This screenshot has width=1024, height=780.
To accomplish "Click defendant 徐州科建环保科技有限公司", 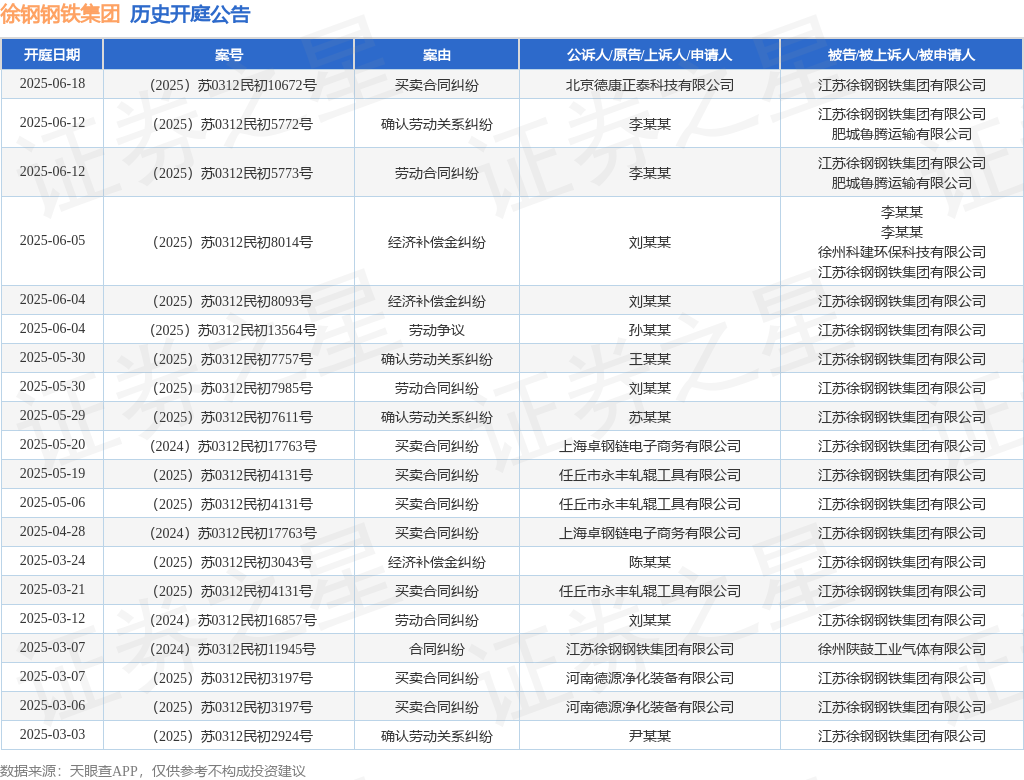I will pos(902,252).
